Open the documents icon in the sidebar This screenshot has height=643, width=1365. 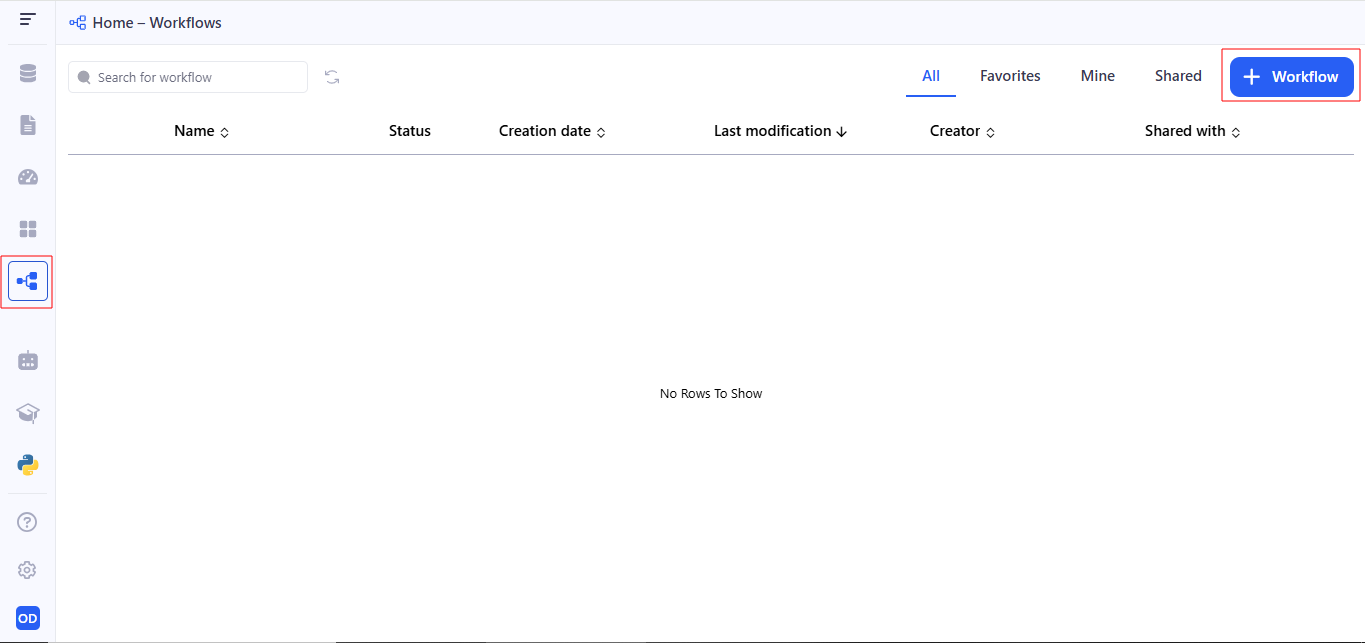tap(28, 125)
